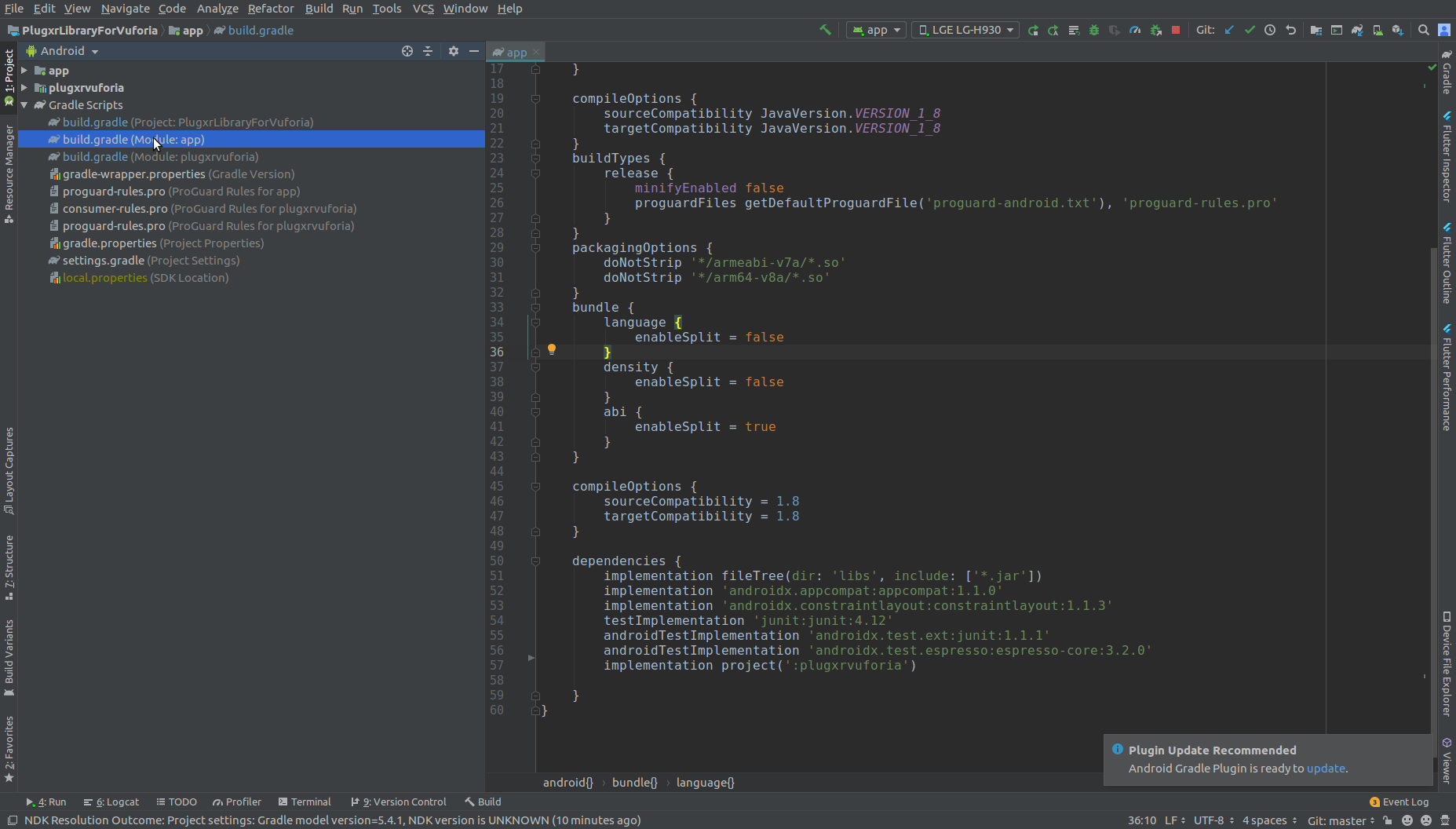1456x829 pixels.
Task: Click Attach Debugger to Android Process icon
Action: (x=1155, y=30)
